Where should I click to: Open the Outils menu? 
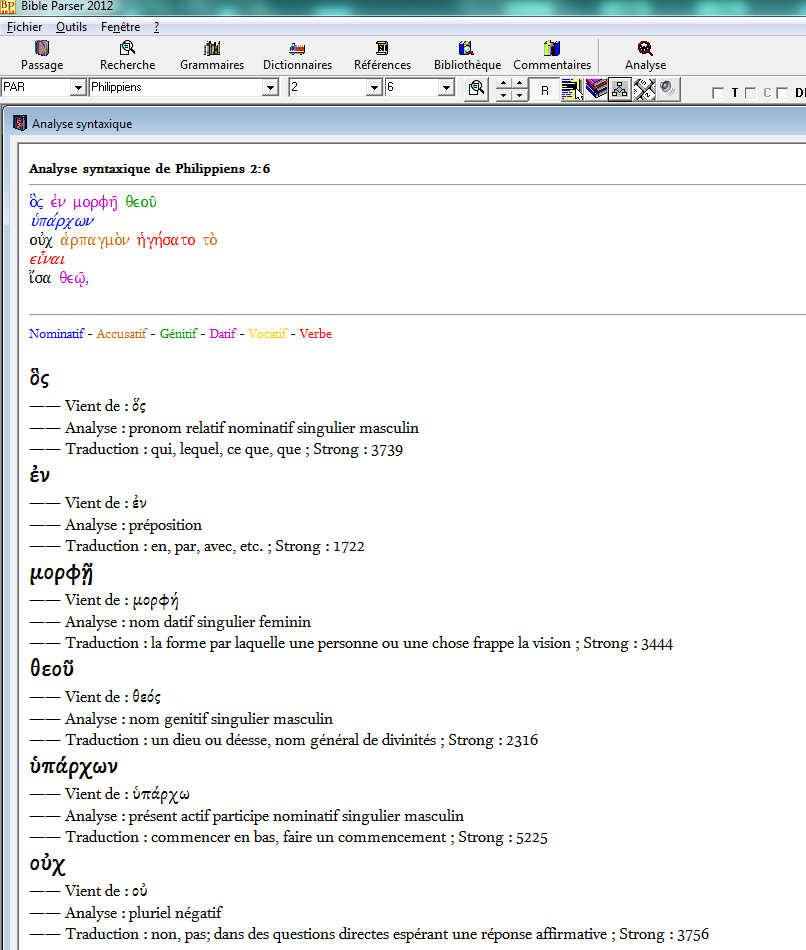(x=72, y=27)
